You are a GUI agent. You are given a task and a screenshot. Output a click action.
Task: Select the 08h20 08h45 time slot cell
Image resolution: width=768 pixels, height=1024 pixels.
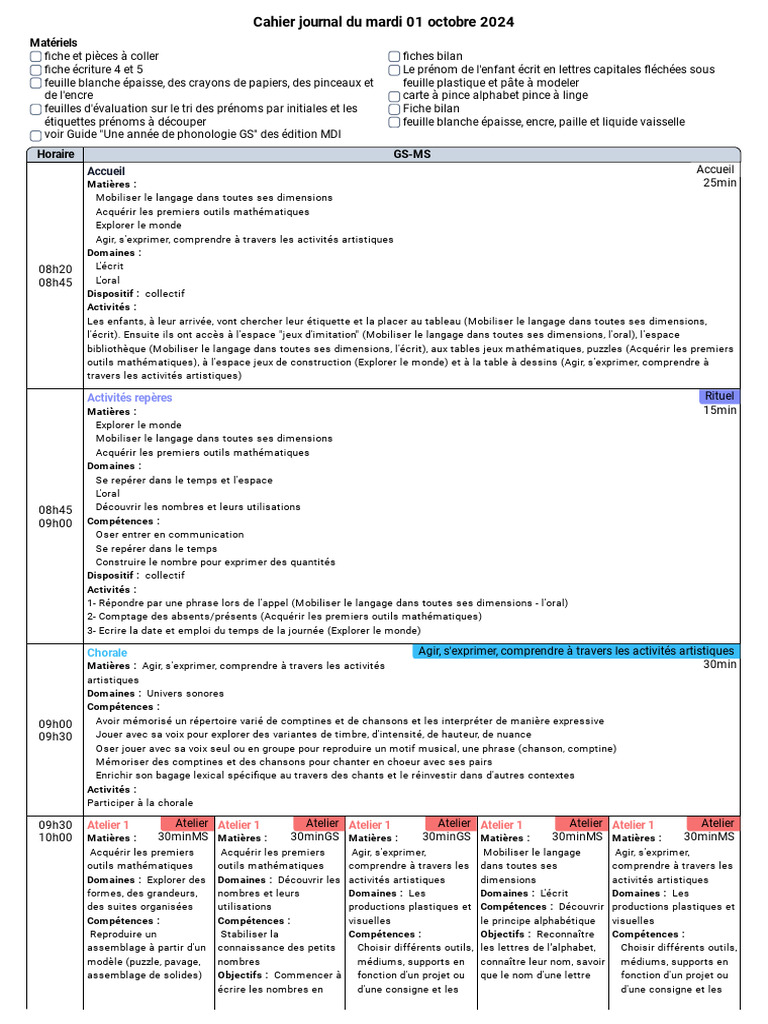click(x=56, y=276)
